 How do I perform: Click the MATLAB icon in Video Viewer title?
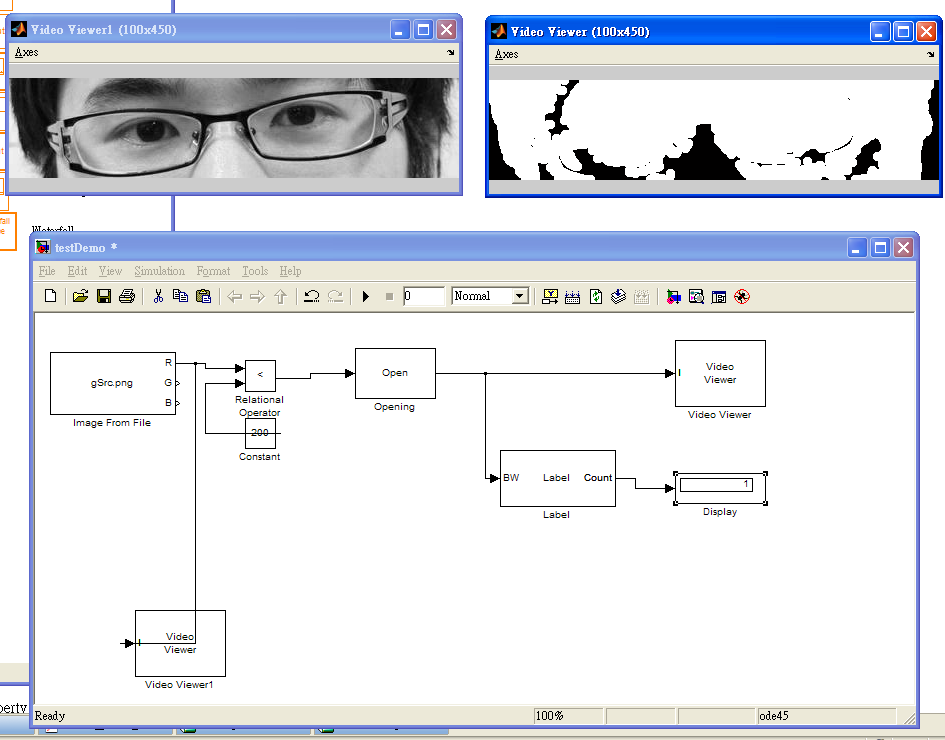pyautogui.click(x=498, y=31)
